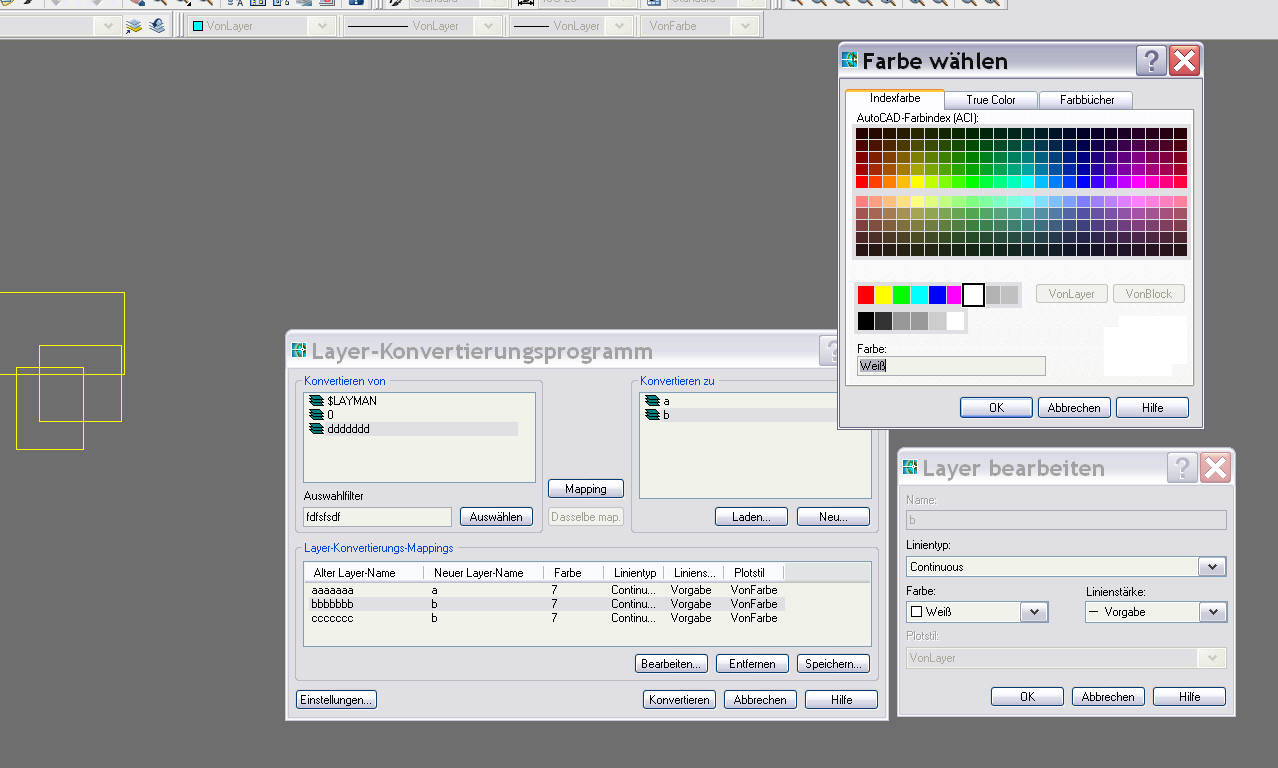Select the aaaaaaa mapping row
Viewport: 1278px width, 768px height.
point(544,590)
